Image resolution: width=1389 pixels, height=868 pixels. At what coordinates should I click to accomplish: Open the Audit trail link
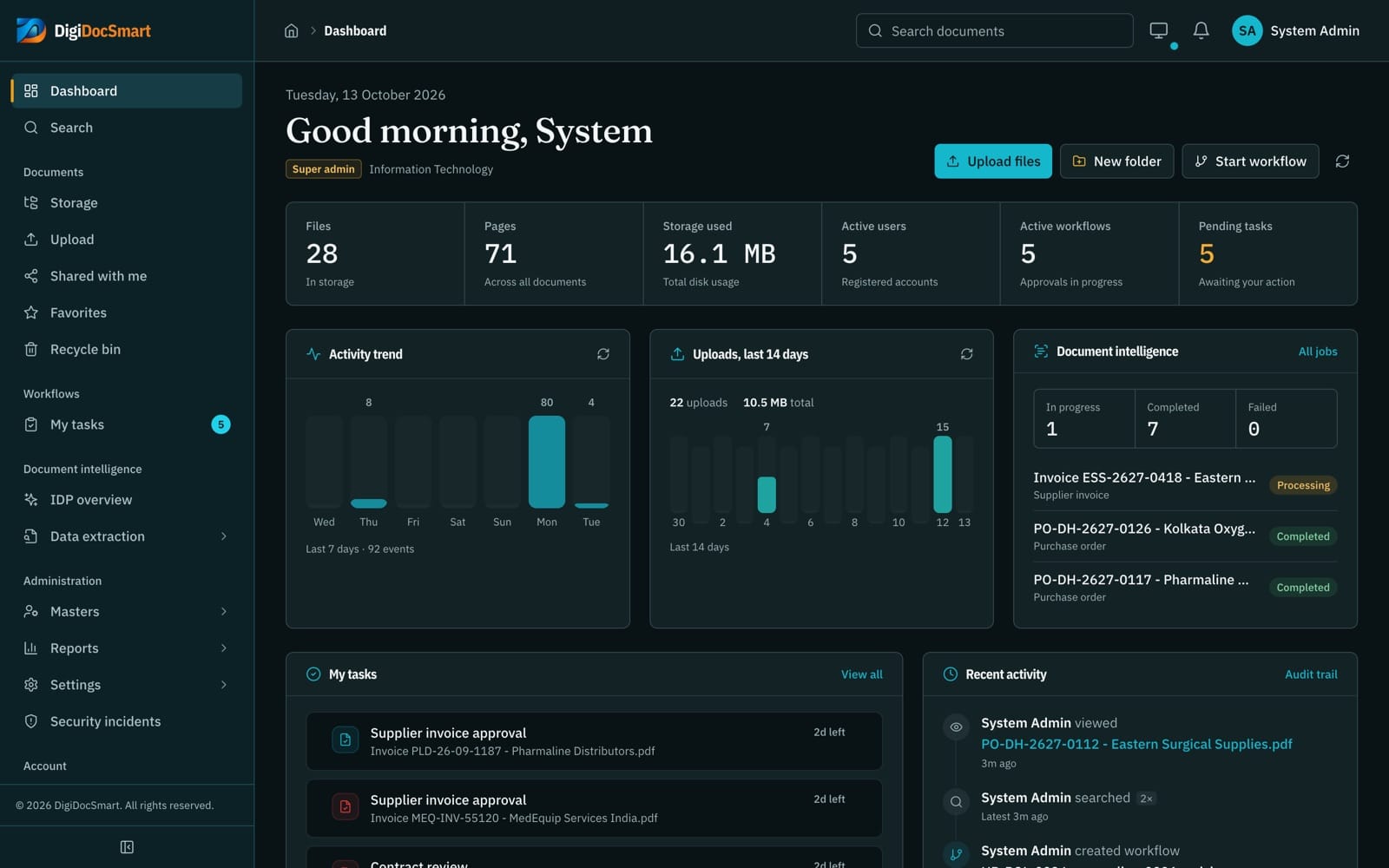[1311, 674]
